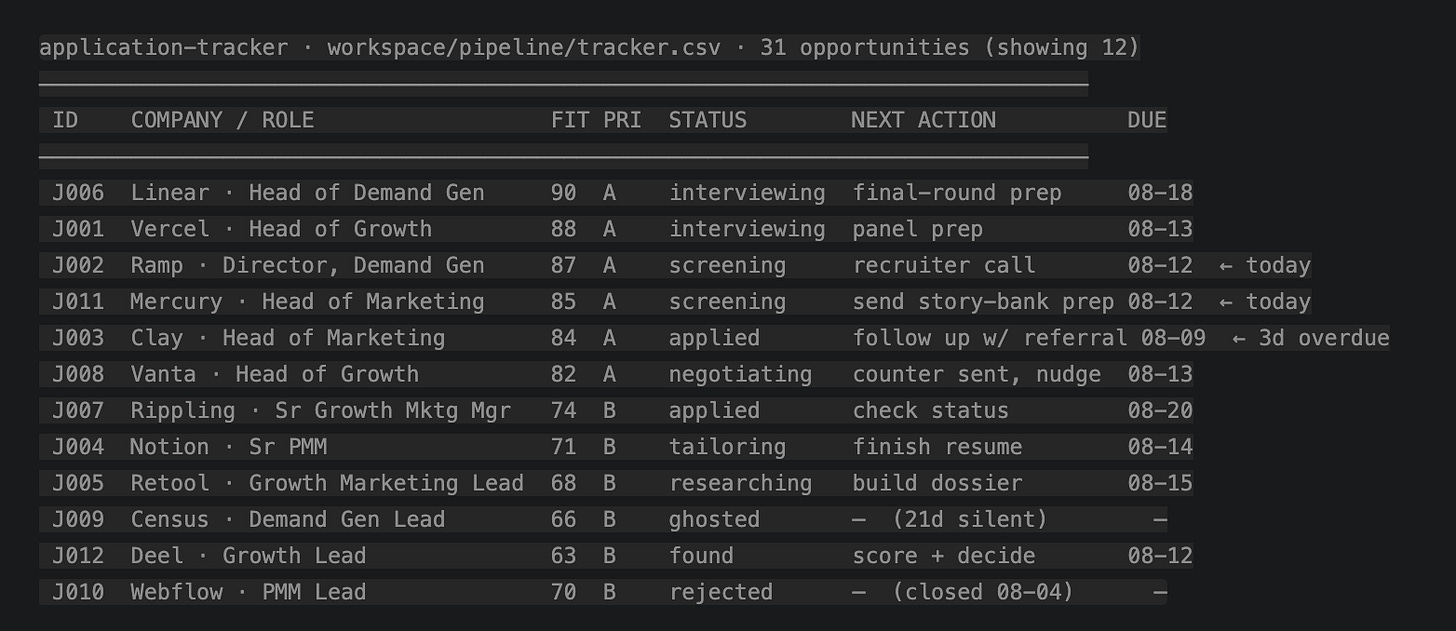Select row J006 Linear Head of Demand Gen

(616, 193)
